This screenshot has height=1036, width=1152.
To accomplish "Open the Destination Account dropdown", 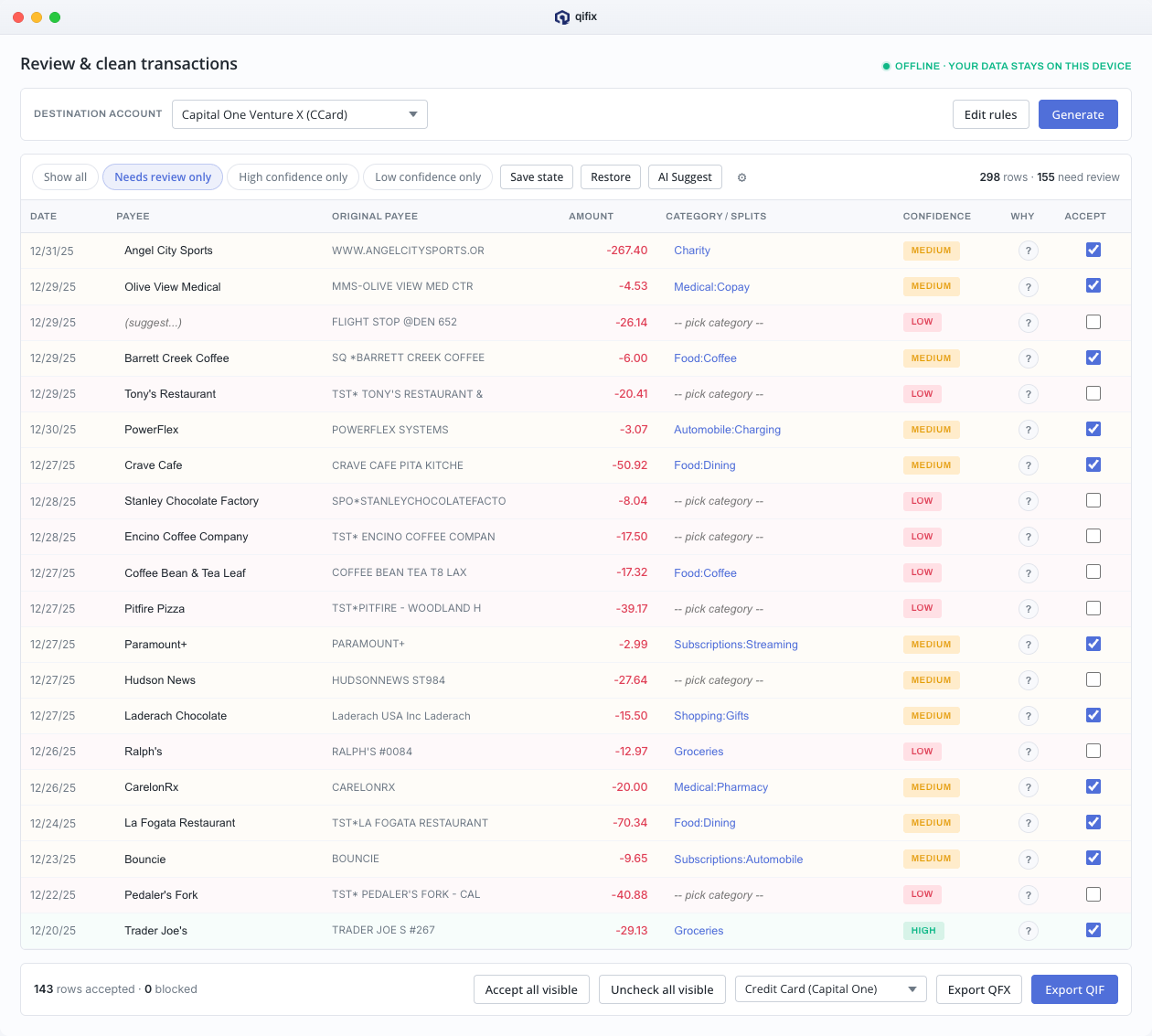I will pos(300,114).
